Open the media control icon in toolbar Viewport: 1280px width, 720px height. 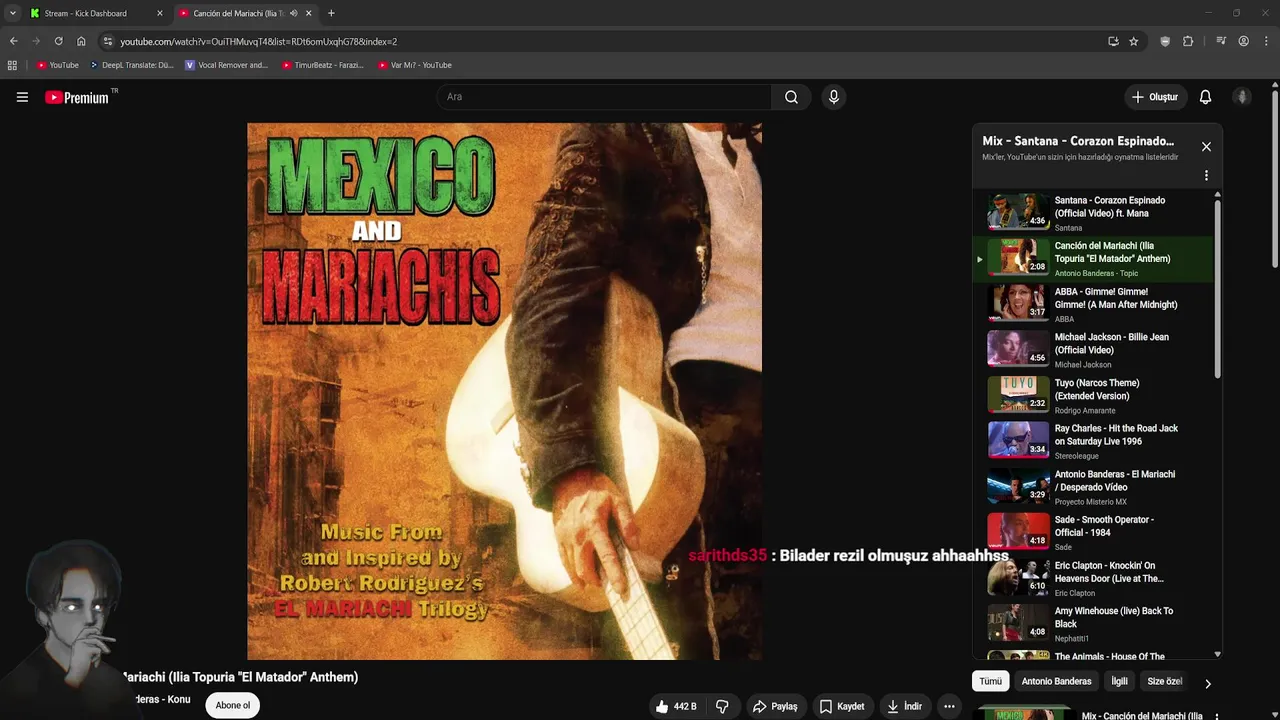coord(1221,41)
